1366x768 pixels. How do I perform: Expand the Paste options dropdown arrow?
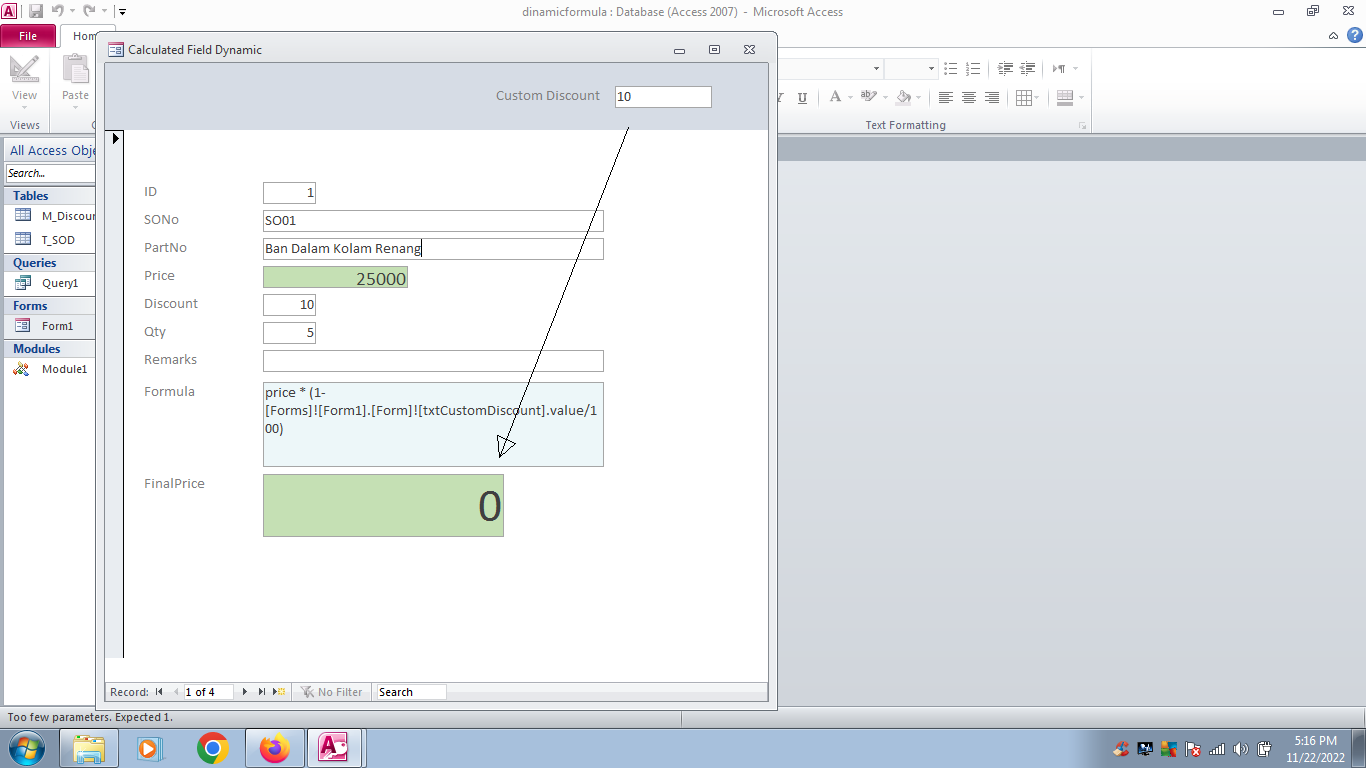76,107
